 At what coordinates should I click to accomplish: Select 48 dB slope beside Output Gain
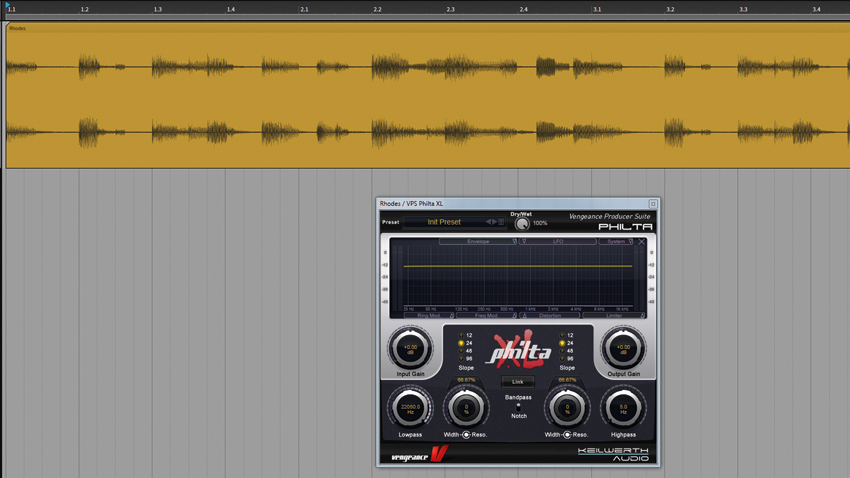(x=562, y=351)
